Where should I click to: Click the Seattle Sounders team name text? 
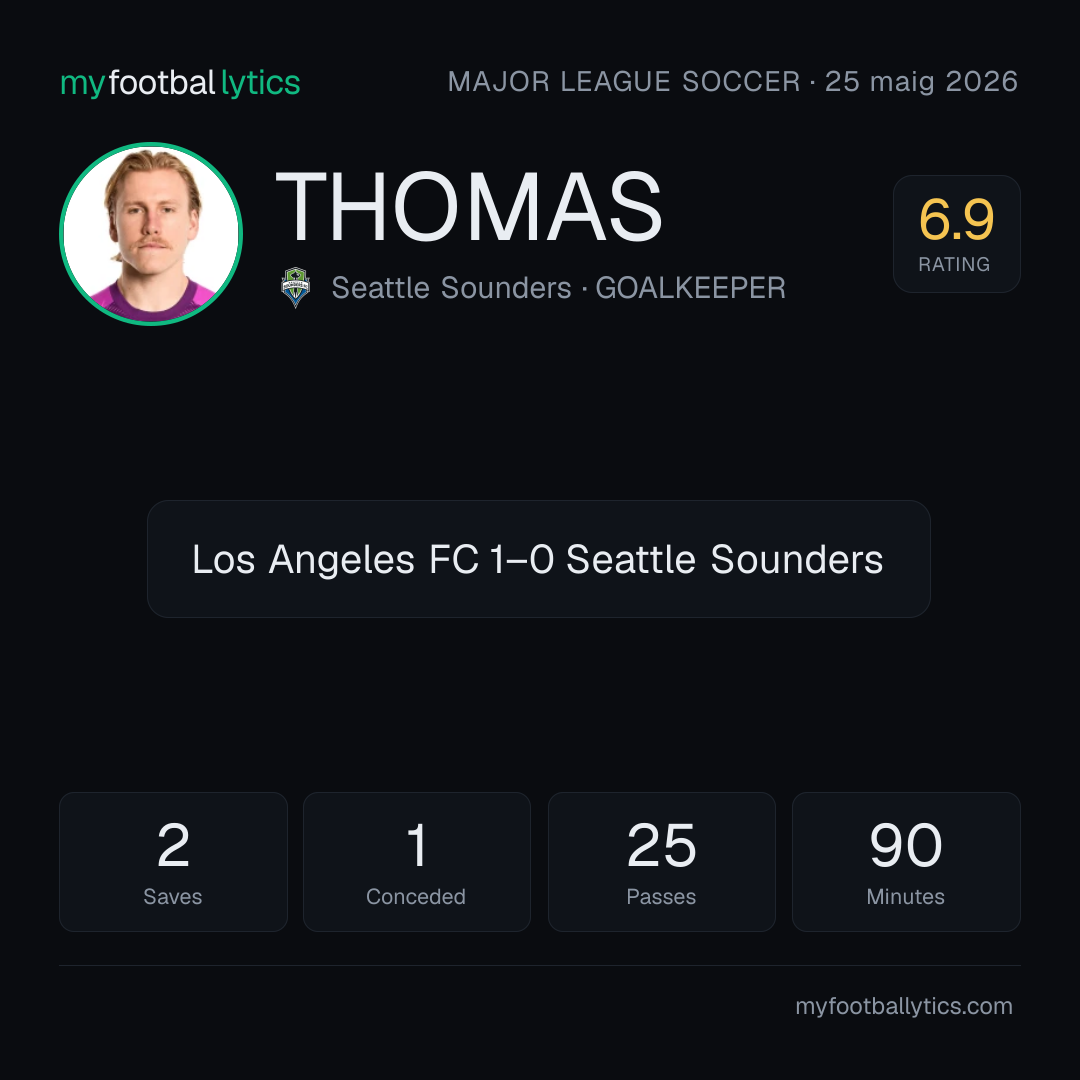(451, 288)
